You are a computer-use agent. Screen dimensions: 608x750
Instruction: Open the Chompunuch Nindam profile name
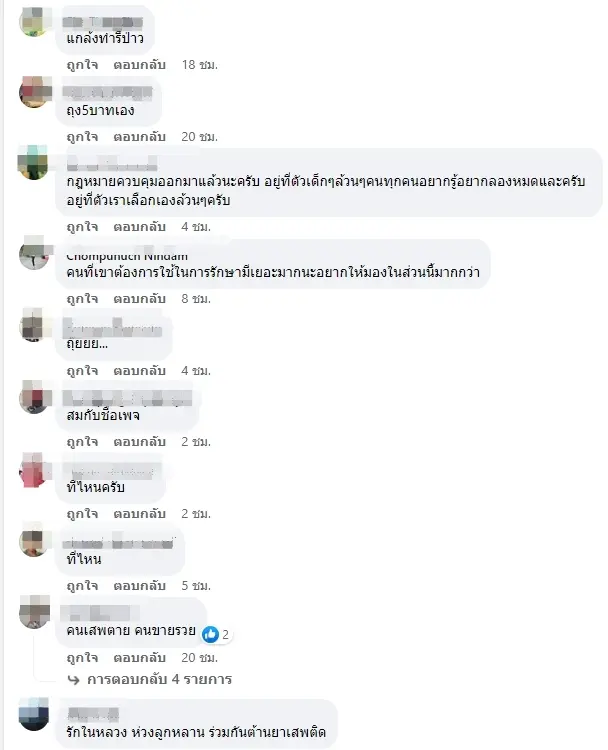pos(127,257)
